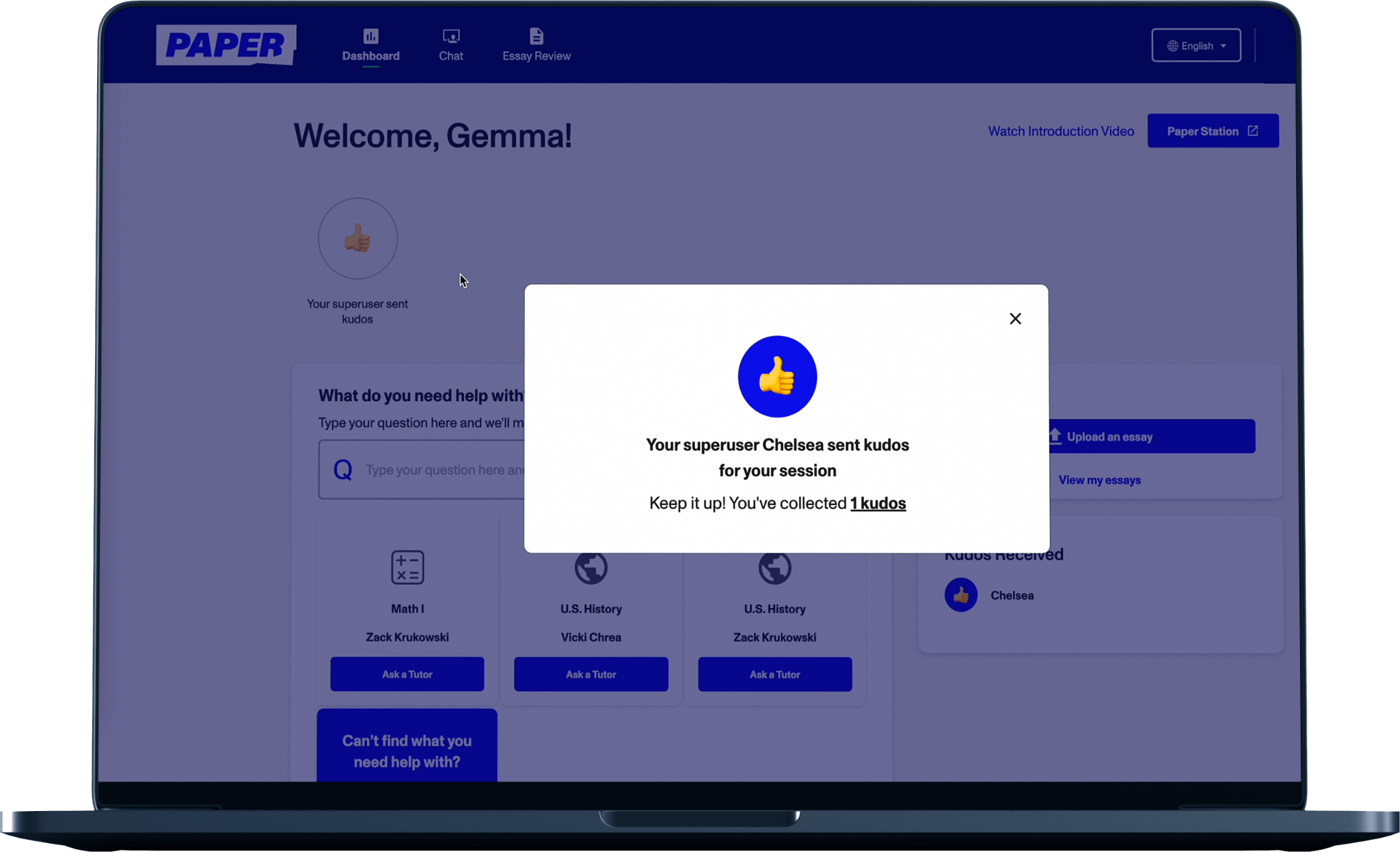This screenshot has height=852, width=1400.
Task: Click the superuser kudos thumbs-up circle
Action: [358, 238]
